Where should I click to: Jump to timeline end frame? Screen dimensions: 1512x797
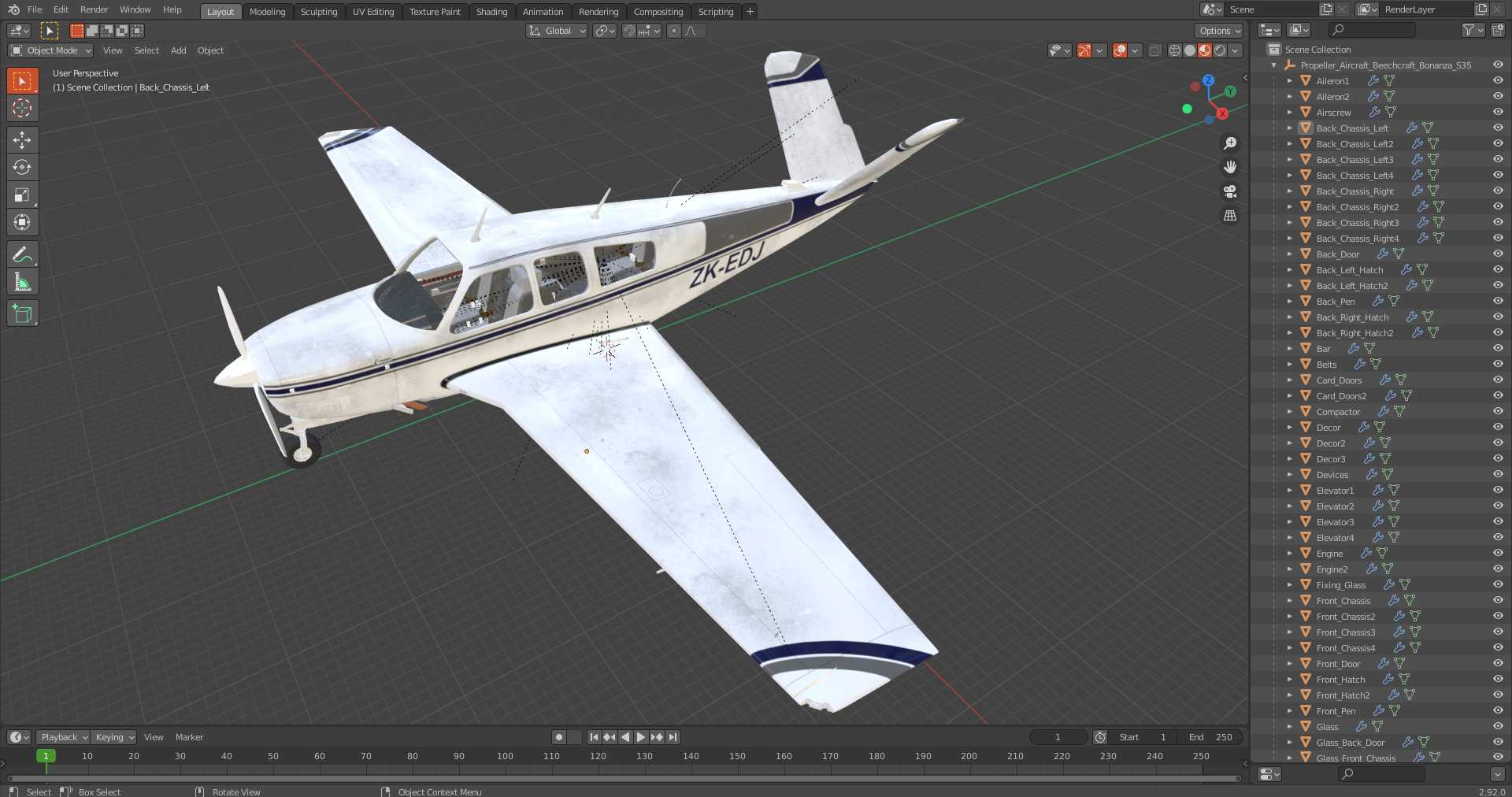pos(673,737)
